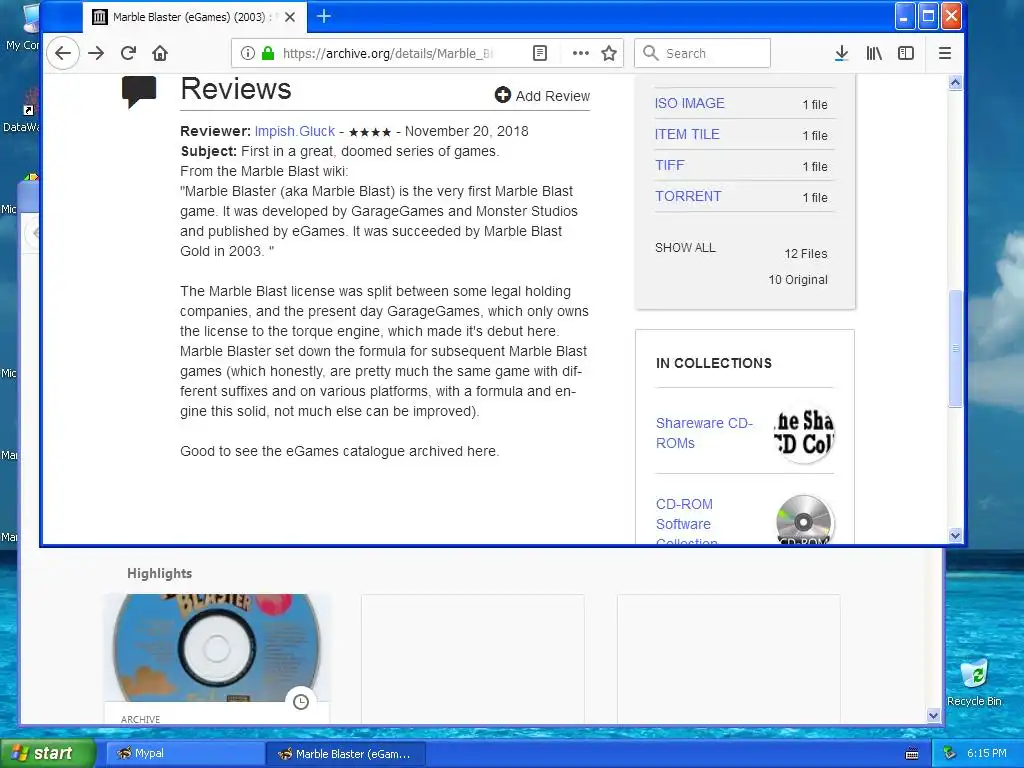Open the ISO IMAGE download option
This screenshot has width=1024, height=768.
point(690,103)
